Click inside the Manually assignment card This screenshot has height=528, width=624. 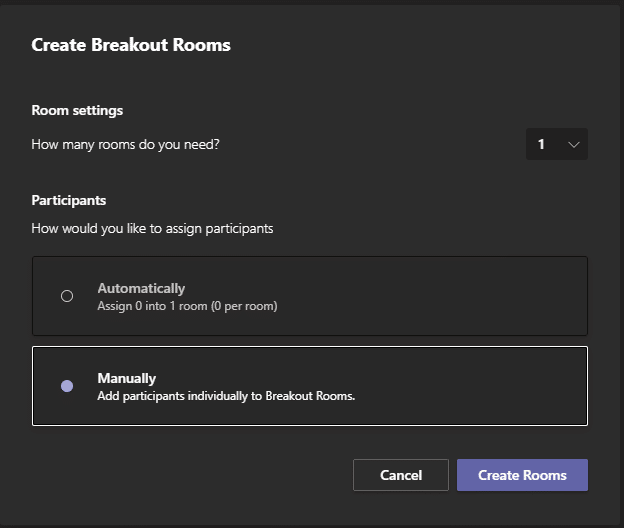click(x=310, y=386)
